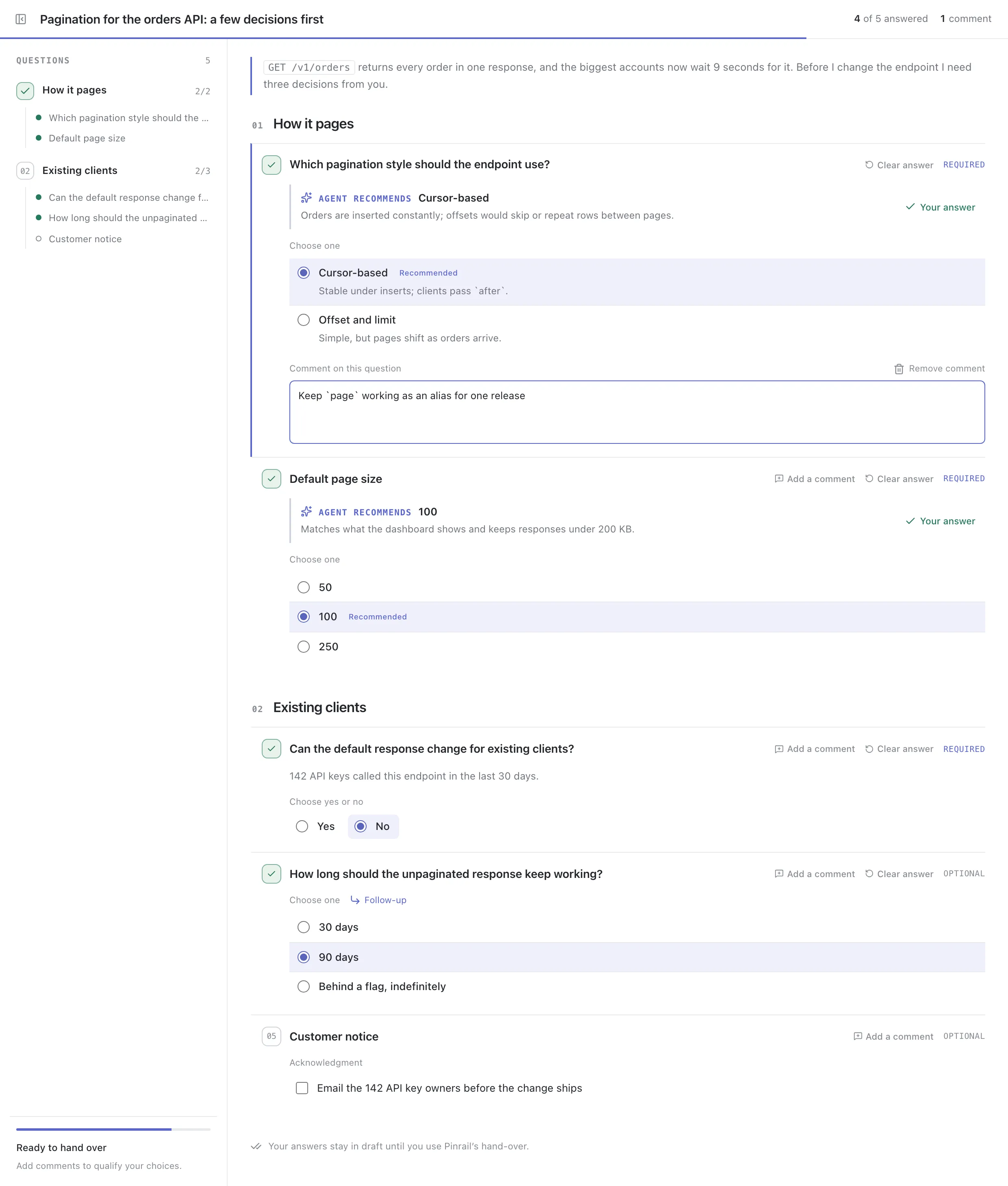Click the trash icon for Remove comment
The width and height of the screenshot is (1008, 1186).
[x=899, y=369]
